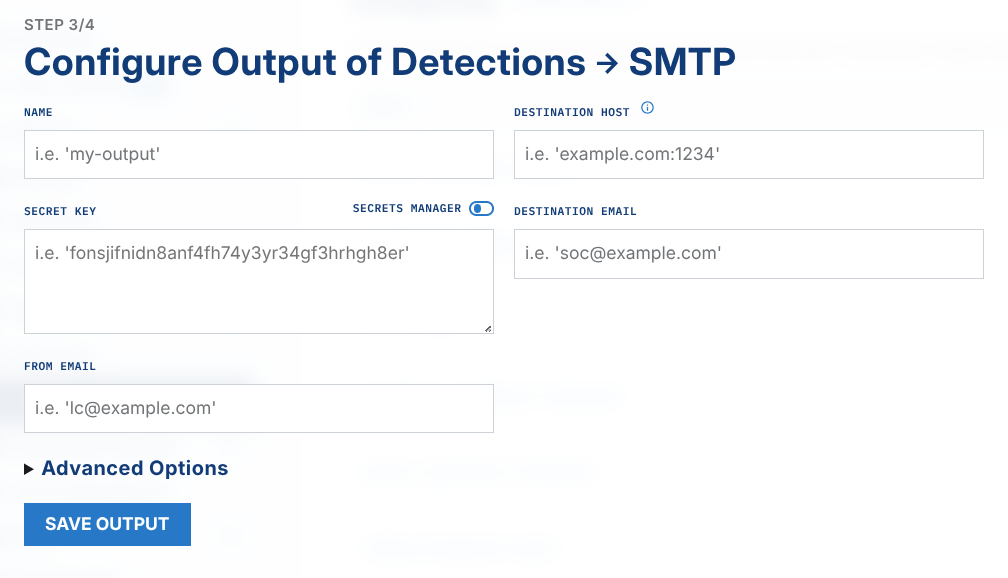Click the word SMTP in the heading

[682, 62]
